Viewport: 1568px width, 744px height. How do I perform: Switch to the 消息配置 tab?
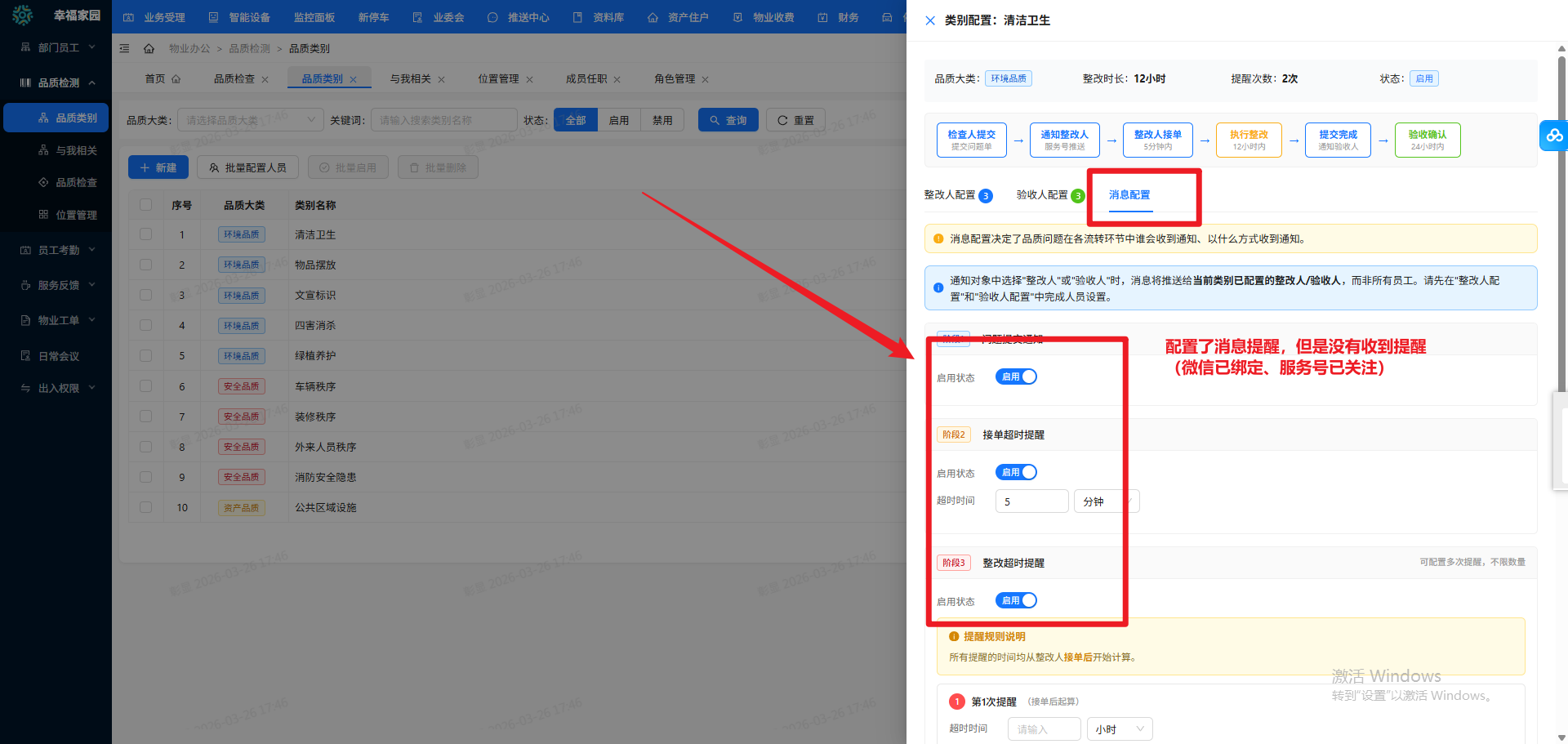coord(1129,195)
